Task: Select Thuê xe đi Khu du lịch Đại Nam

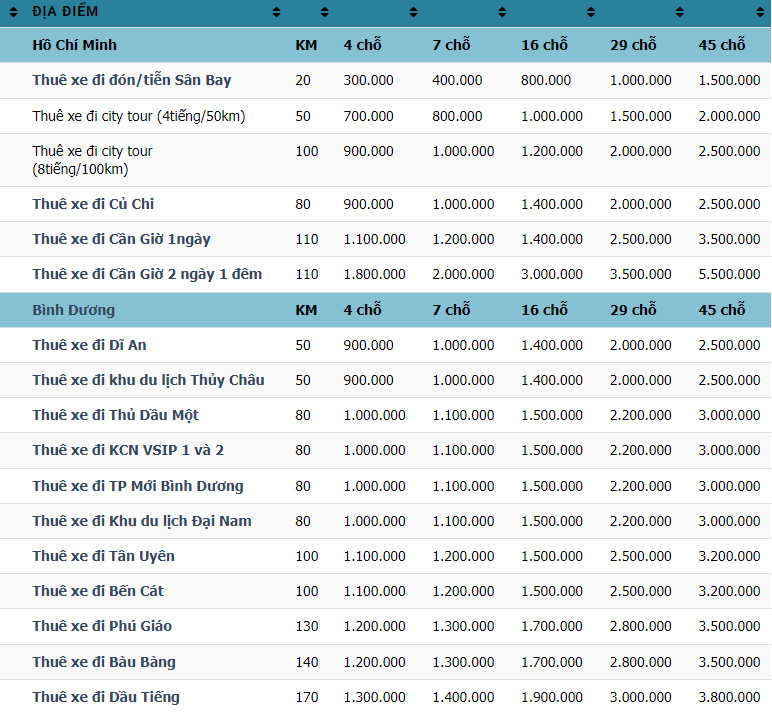Action: click(141, 521)
